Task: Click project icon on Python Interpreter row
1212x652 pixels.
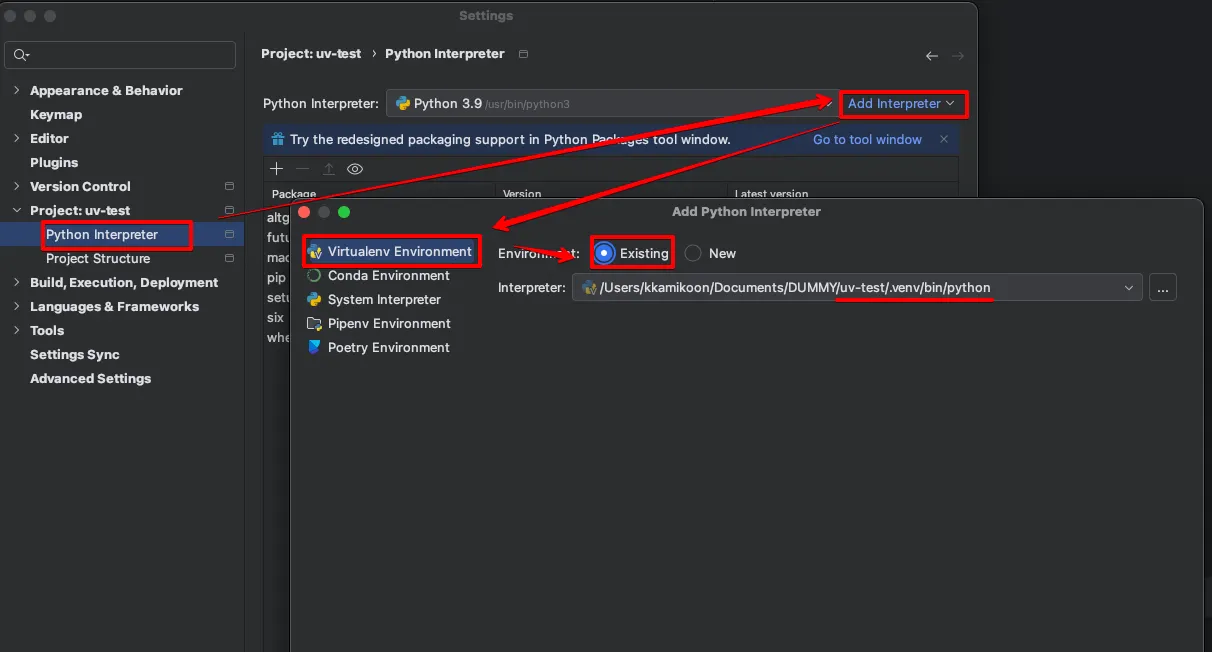Action: (x=229, y=234)
